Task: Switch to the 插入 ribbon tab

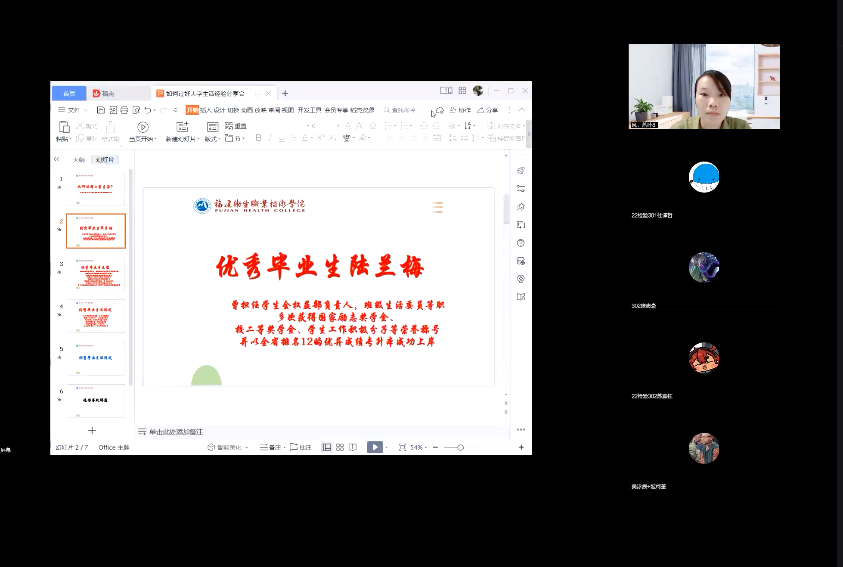Action: pyautogui.click(x=206, y=110)
